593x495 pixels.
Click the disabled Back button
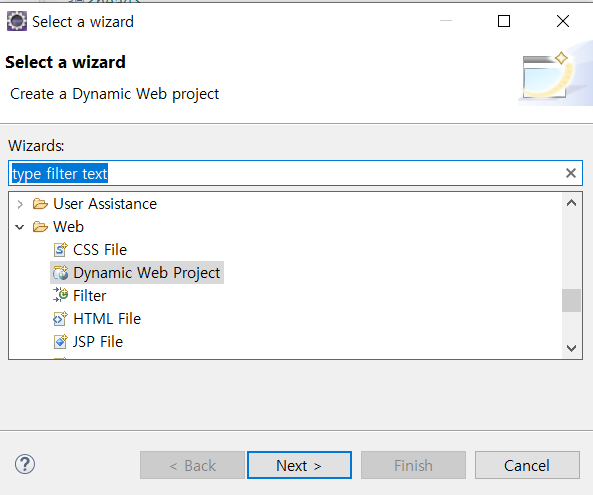(192, 465)
